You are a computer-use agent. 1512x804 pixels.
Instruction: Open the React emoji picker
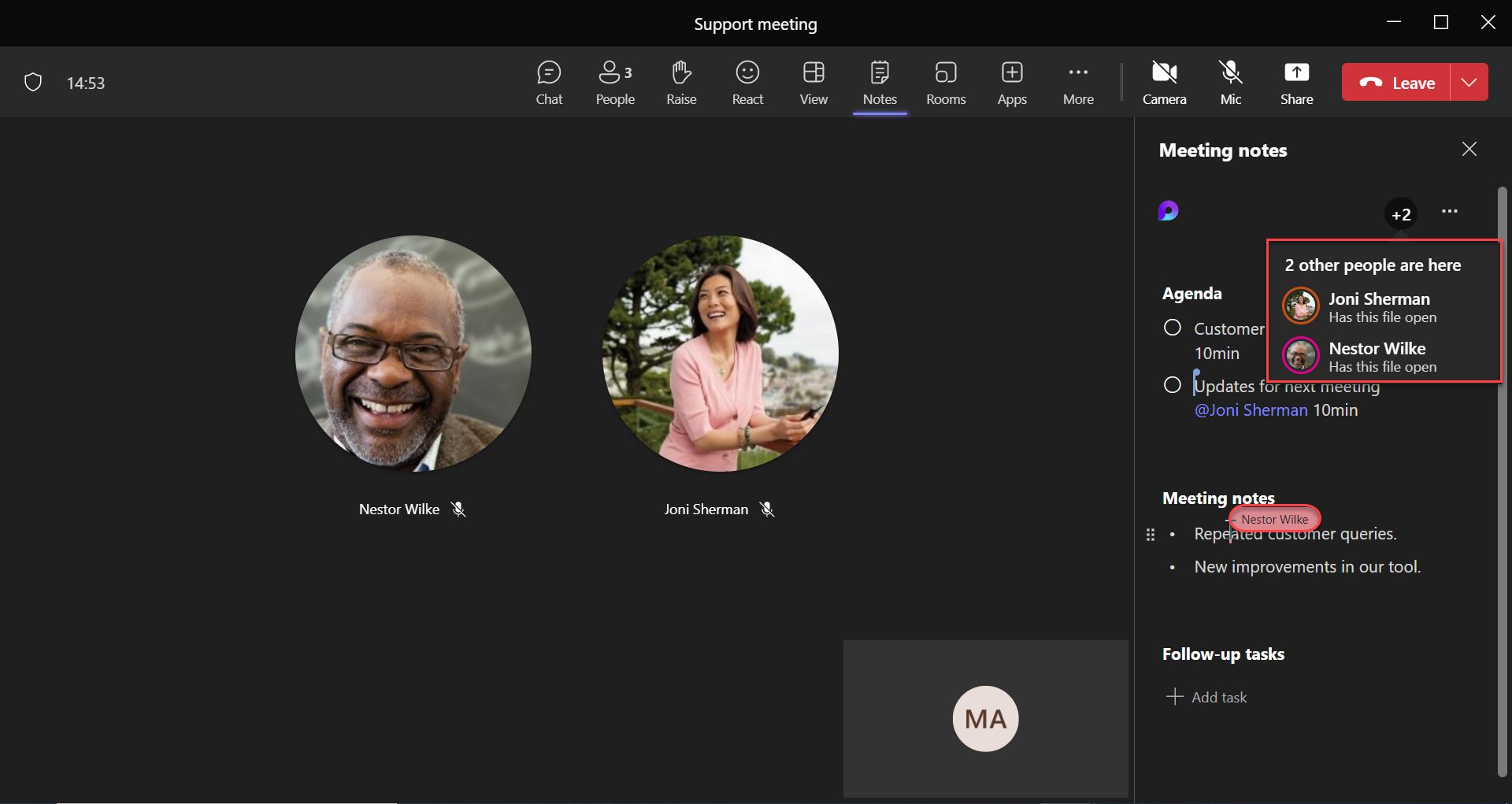tap(747, 83)
